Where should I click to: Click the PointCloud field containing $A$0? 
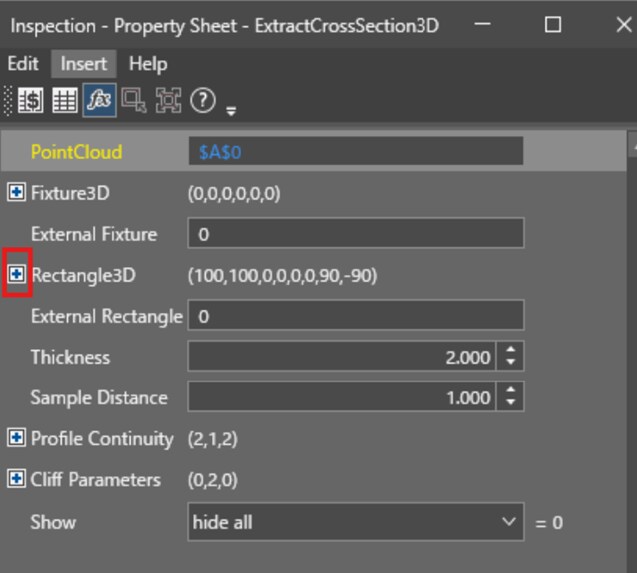click(x=355, y=152)
